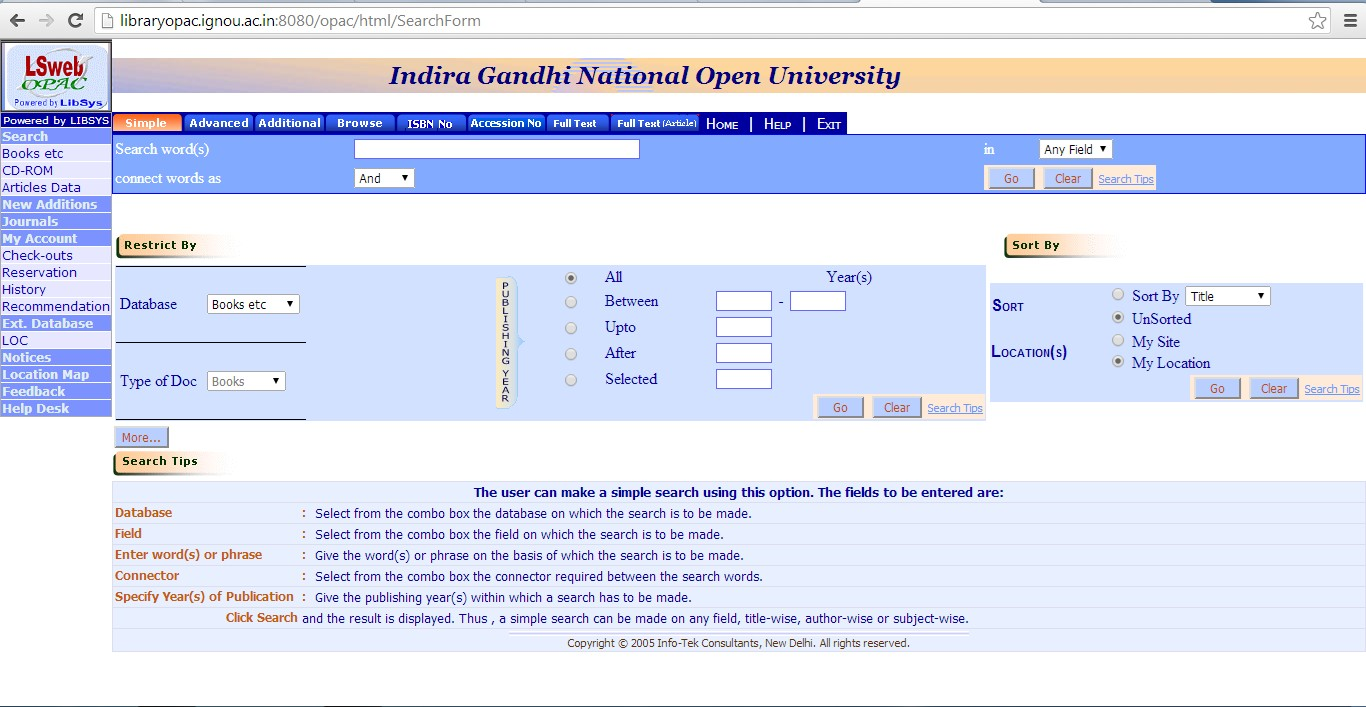Click the browser reload icon
This screenshot has width=1366, height=707.
click(75, 19)
